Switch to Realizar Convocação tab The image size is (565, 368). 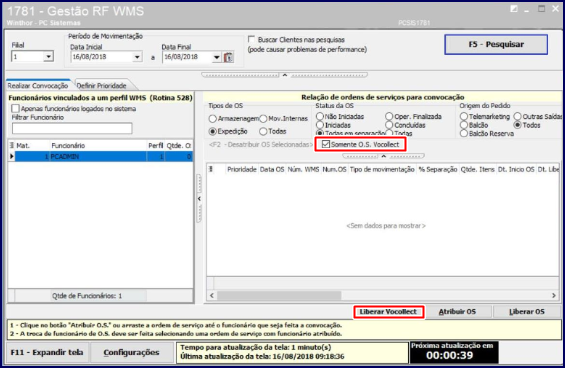pos(38,85)
